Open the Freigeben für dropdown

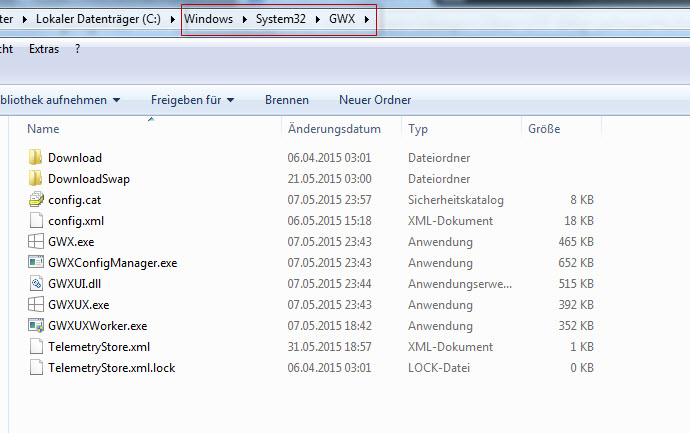pos(192,100)
